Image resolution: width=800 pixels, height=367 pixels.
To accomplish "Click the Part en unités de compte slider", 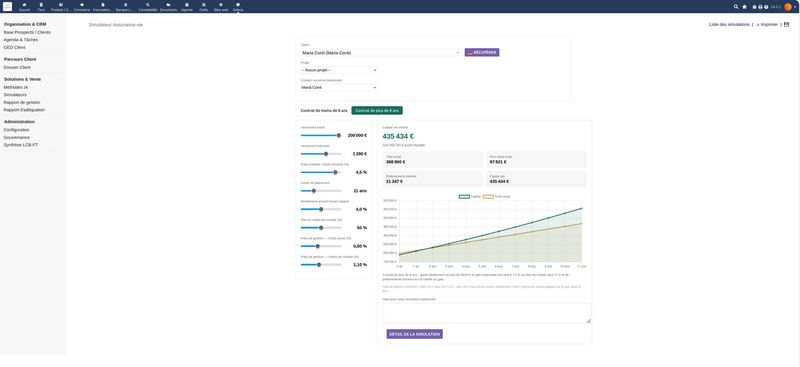I will pos(321,228).
